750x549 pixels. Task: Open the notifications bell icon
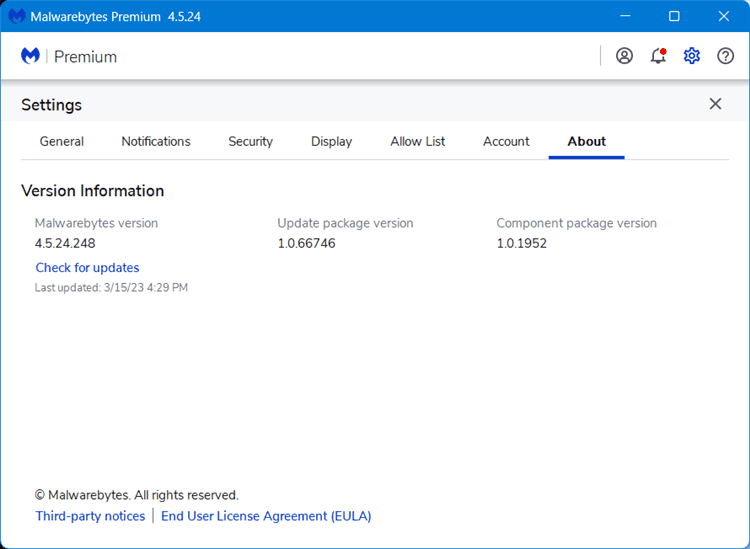point(658,56)
